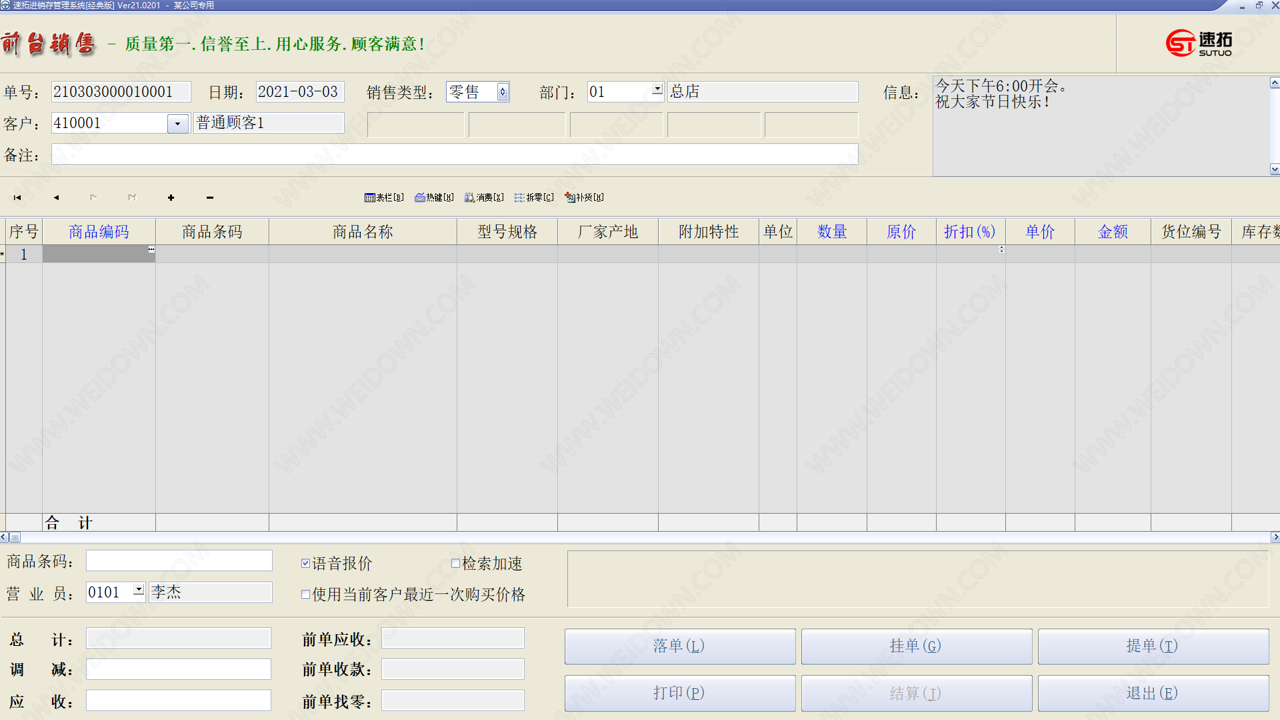1280x720 pixels.
Task: Open 表栏[B] column settings toolbar item
Action: (x=384, y=198)
